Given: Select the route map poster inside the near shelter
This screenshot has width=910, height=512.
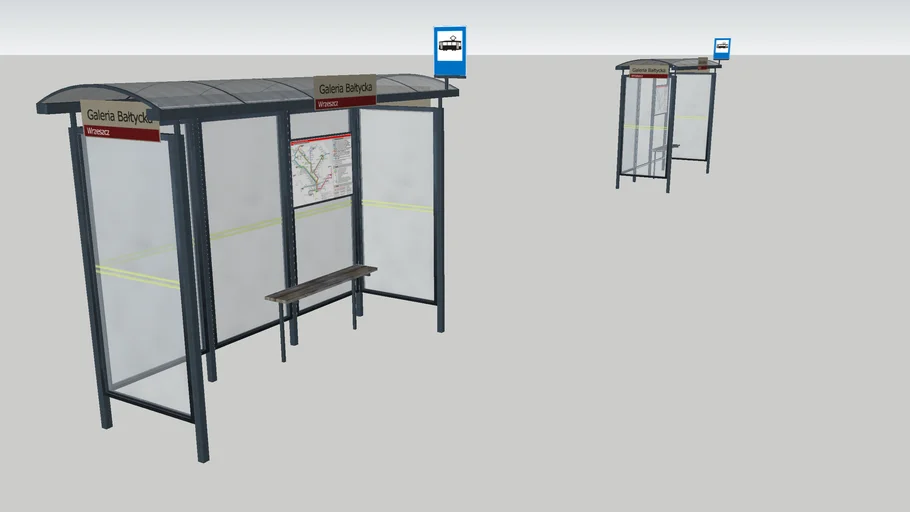Looking at the screenshot, I should coord(321,170).
